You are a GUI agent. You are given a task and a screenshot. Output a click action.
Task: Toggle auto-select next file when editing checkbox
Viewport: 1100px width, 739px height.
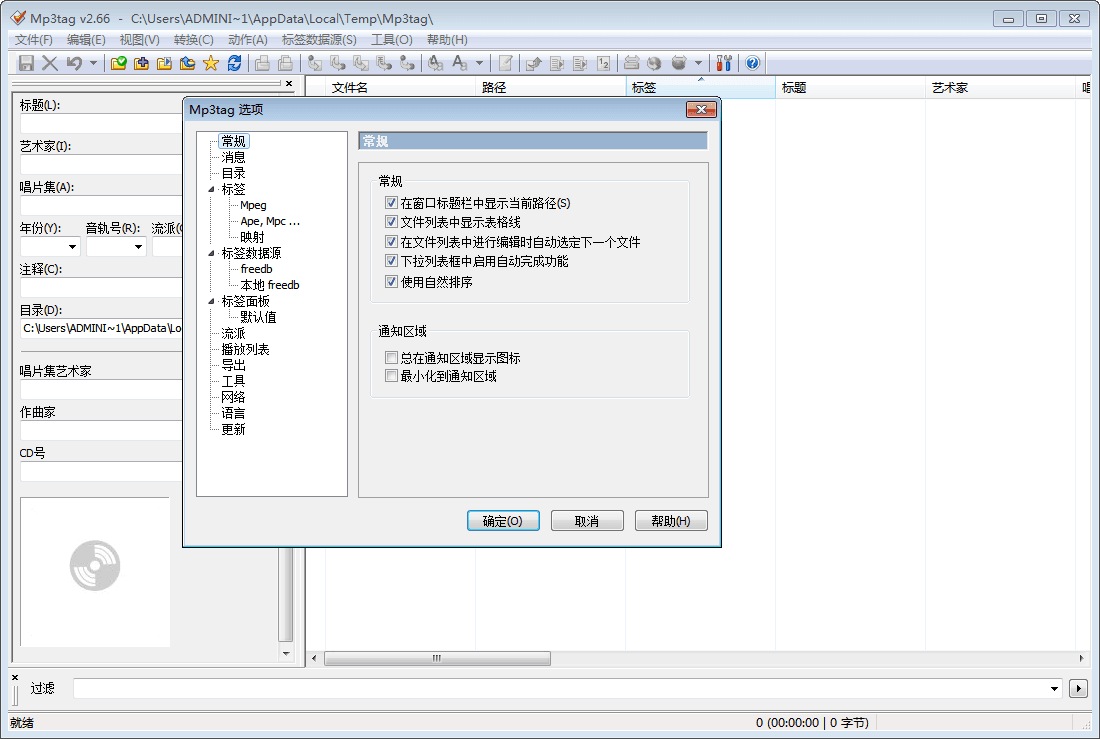pos(391,241)
